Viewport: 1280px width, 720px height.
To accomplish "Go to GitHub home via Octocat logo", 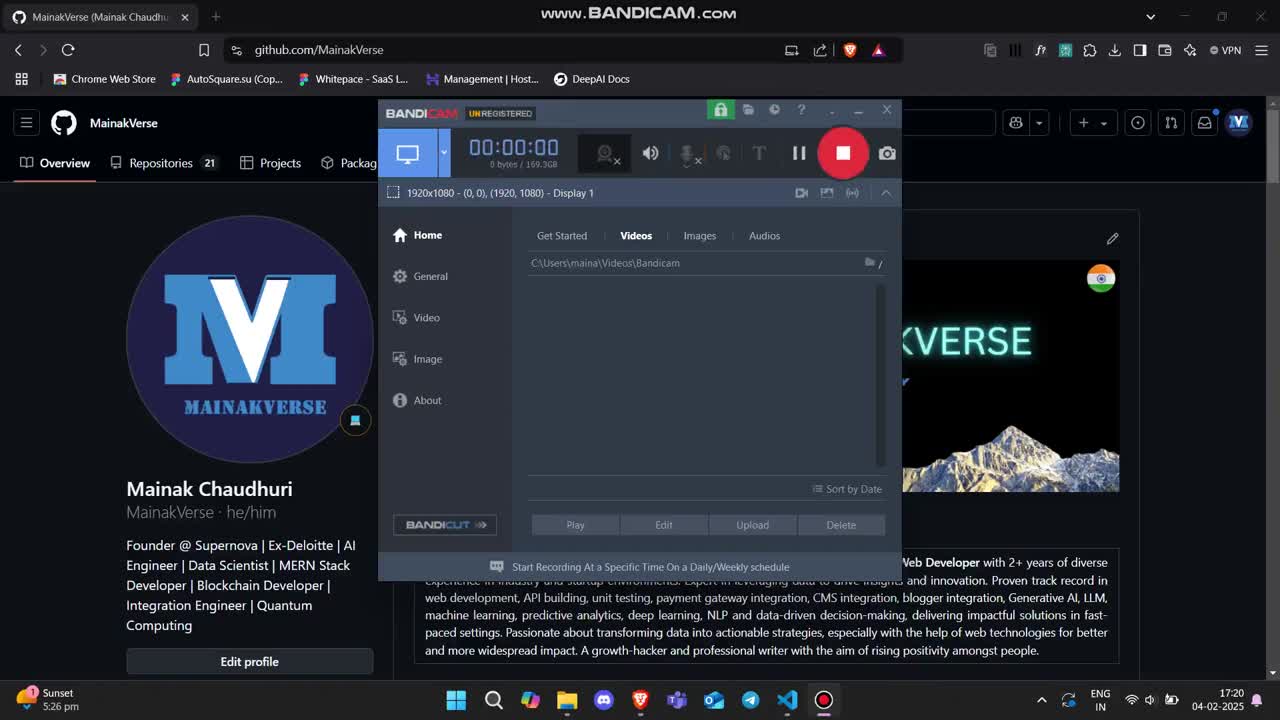I will pos(64,123).
